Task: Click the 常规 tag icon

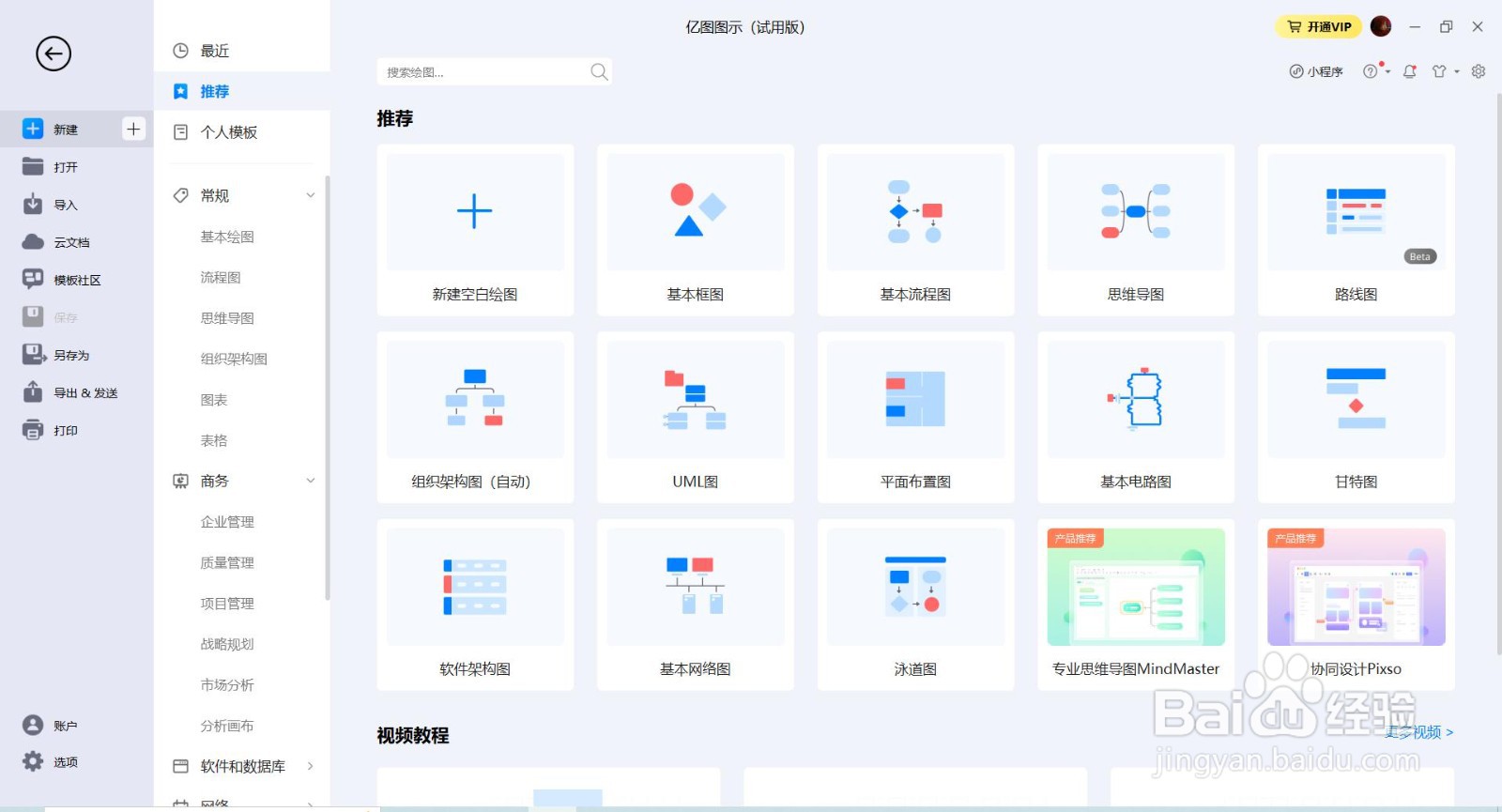Action: (180, 195)
